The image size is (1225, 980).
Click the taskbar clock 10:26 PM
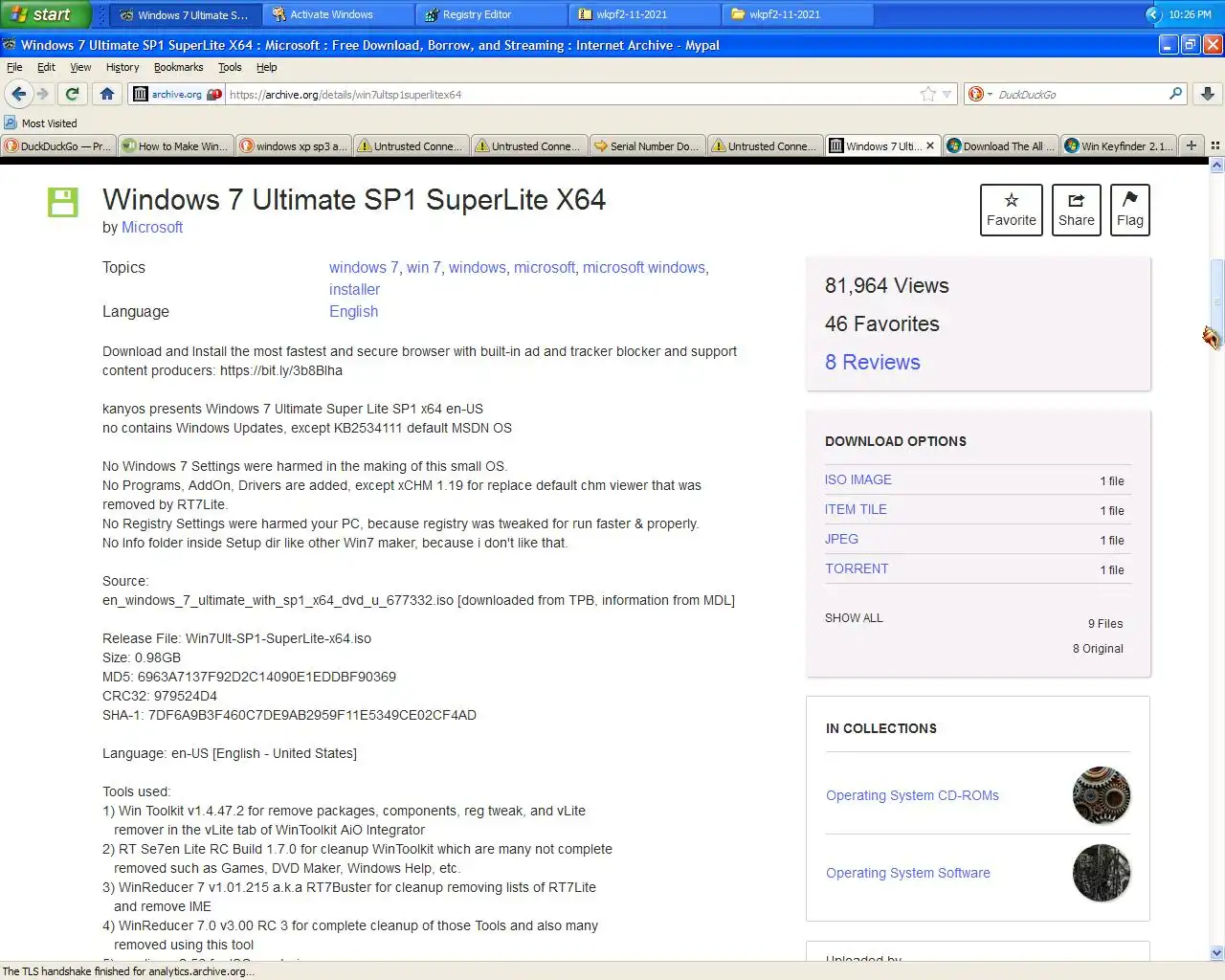(1190, 14)
